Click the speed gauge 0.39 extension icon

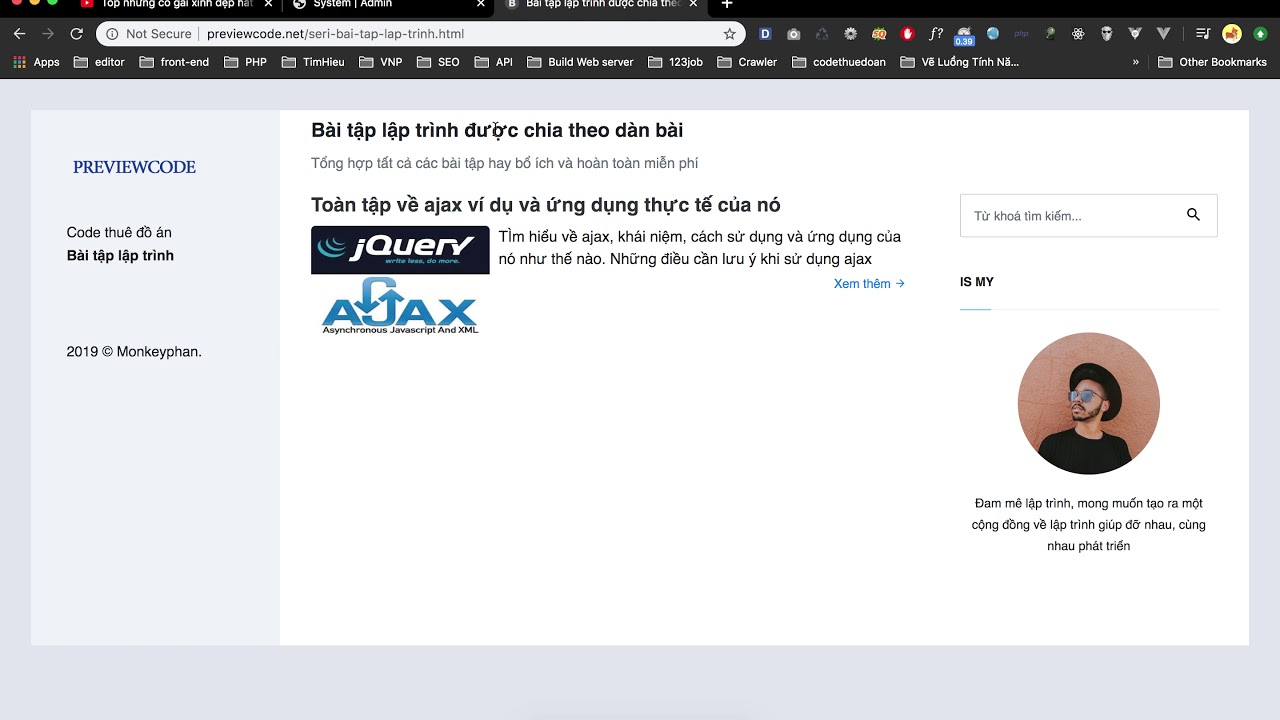coord(964,35)
